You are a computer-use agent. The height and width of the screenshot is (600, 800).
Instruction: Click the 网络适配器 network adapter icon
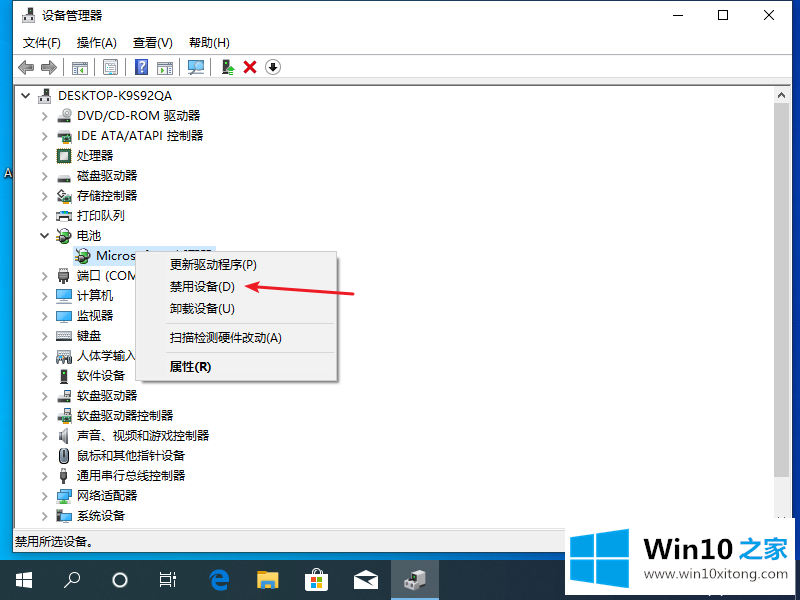[64, 495]
